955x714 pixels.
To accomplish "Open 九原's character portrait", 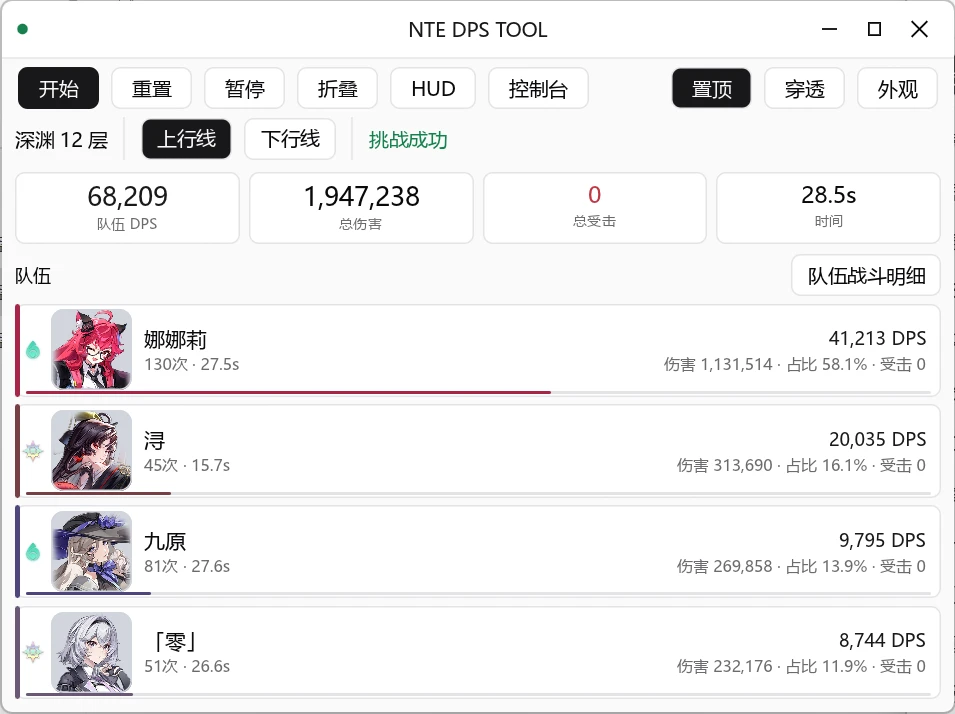I will pyautogui.click(x=91, y=551).
